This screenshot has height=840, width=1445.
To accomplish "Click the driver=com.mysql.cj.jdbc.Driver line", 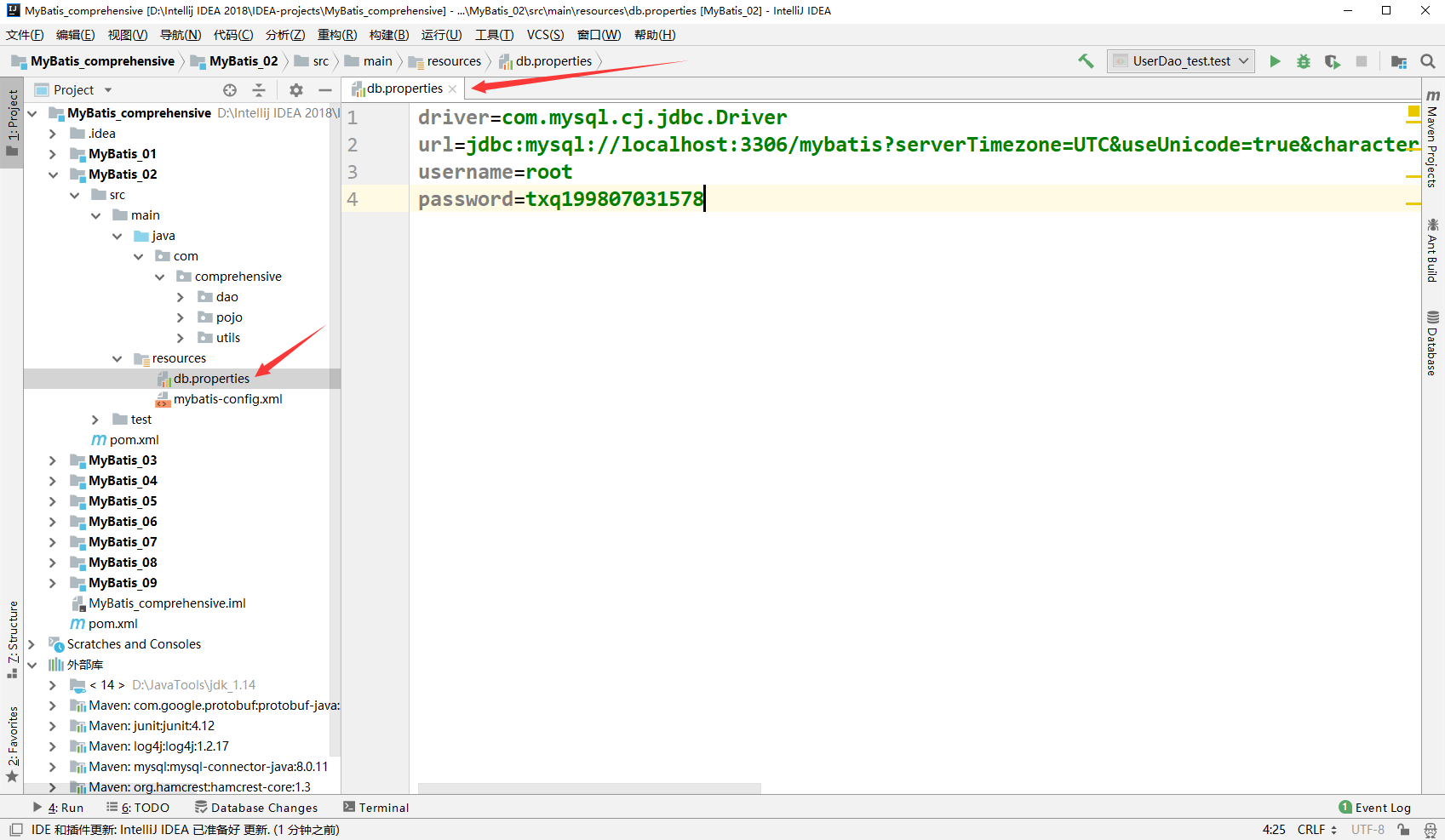I will [602, 117].
